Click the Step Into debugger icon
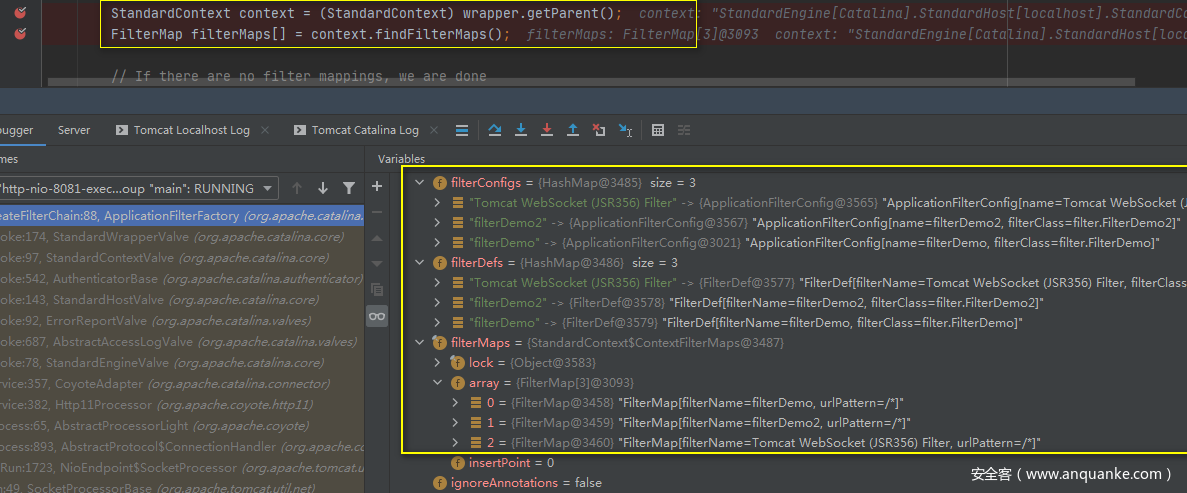Image resolution: width=1187 pixels, height=493 pixels. 521,130
